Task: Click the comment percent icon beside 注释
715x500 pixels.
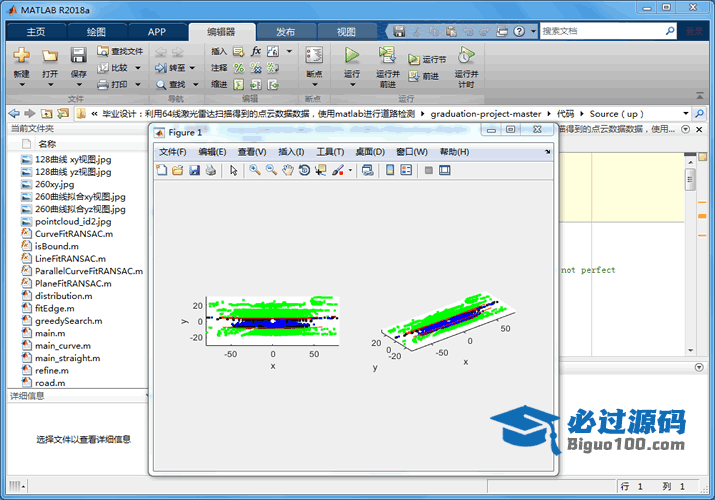Action: pyautogui.click(x=238, y=68)
